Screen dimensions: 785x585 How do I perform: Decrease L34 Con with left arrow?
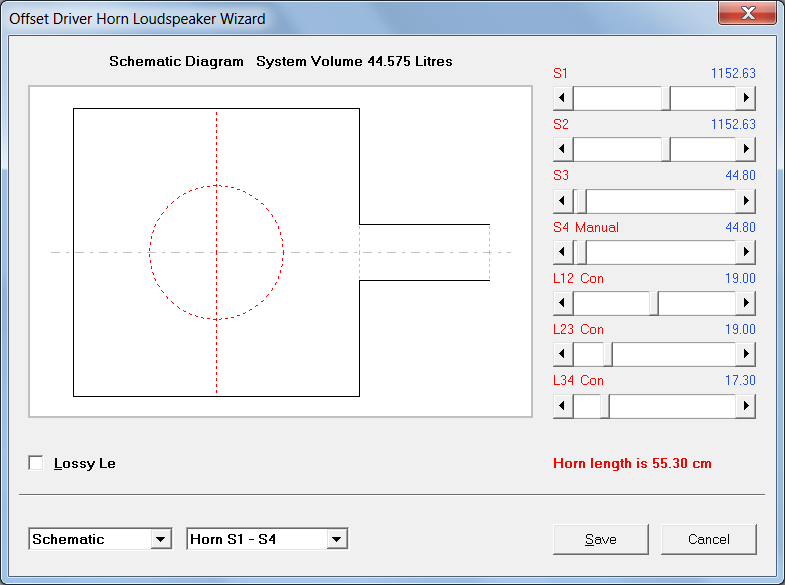pos(563,406)
